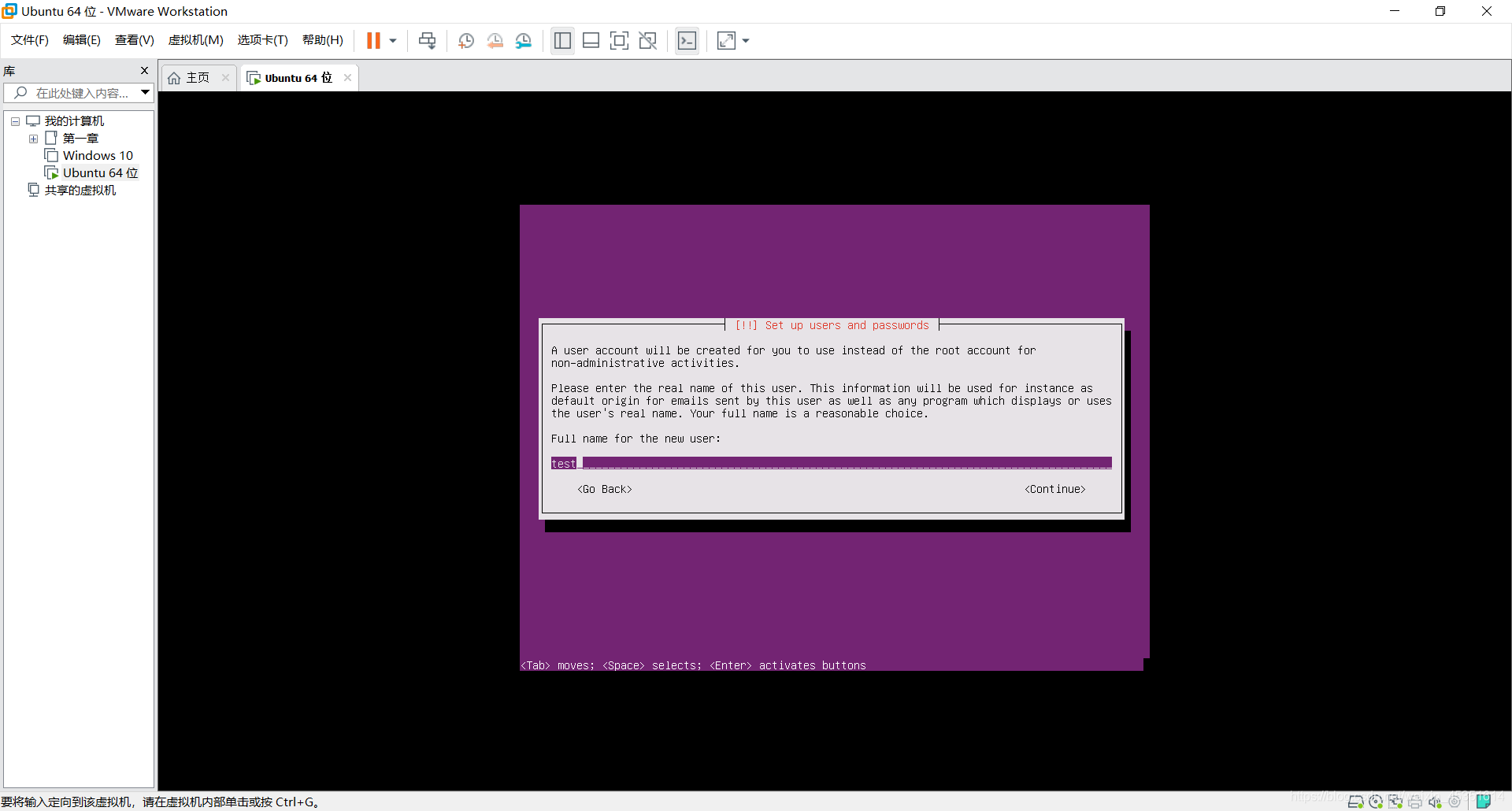1512x811 pixels.
Task: Click the VMware Workstation title bar icon
Action: coord(10,11)
